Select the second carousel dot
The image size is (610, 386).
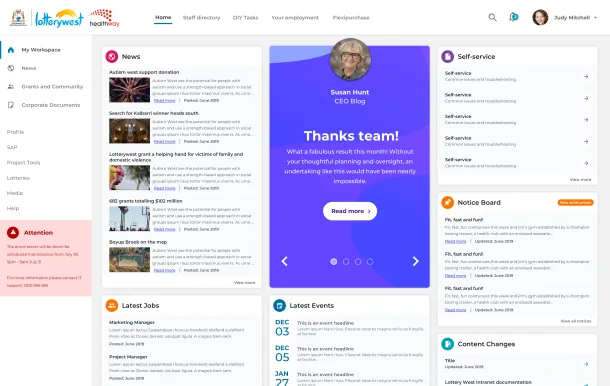pyautogui.click(x=346, y=261)
